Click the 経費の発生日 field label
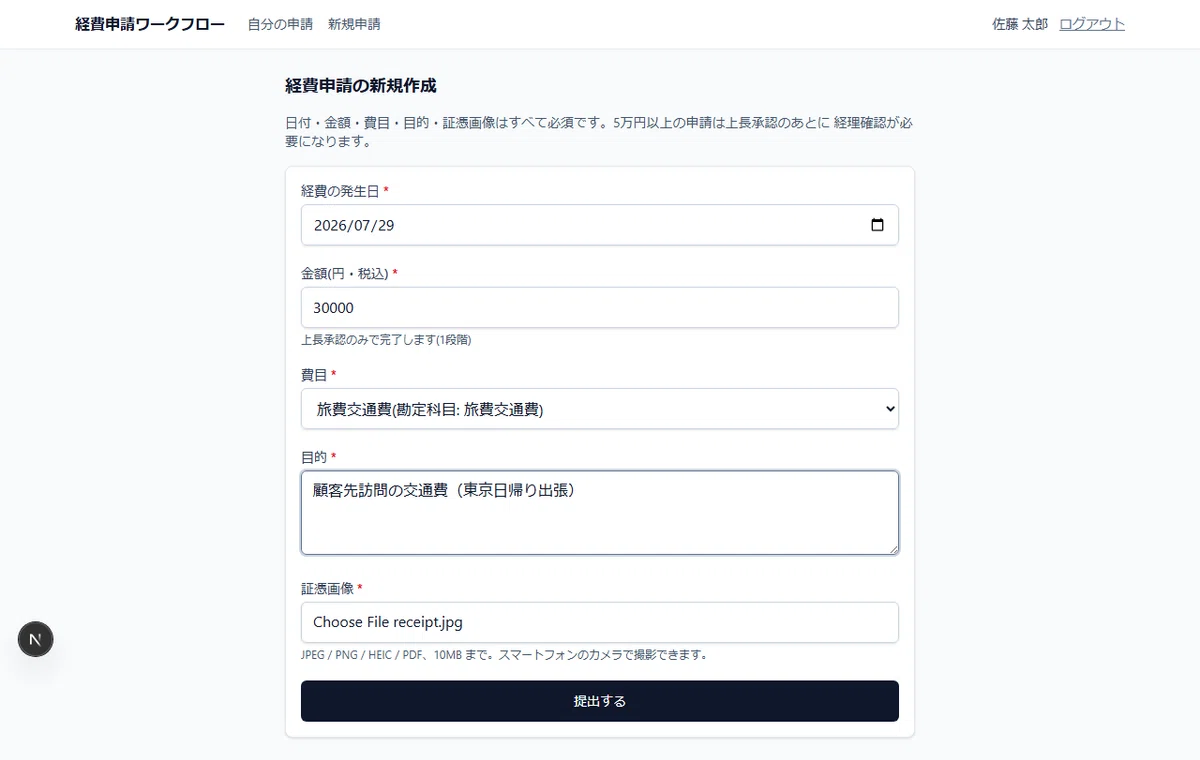1200x760 pixels. (x=341, y=190)
